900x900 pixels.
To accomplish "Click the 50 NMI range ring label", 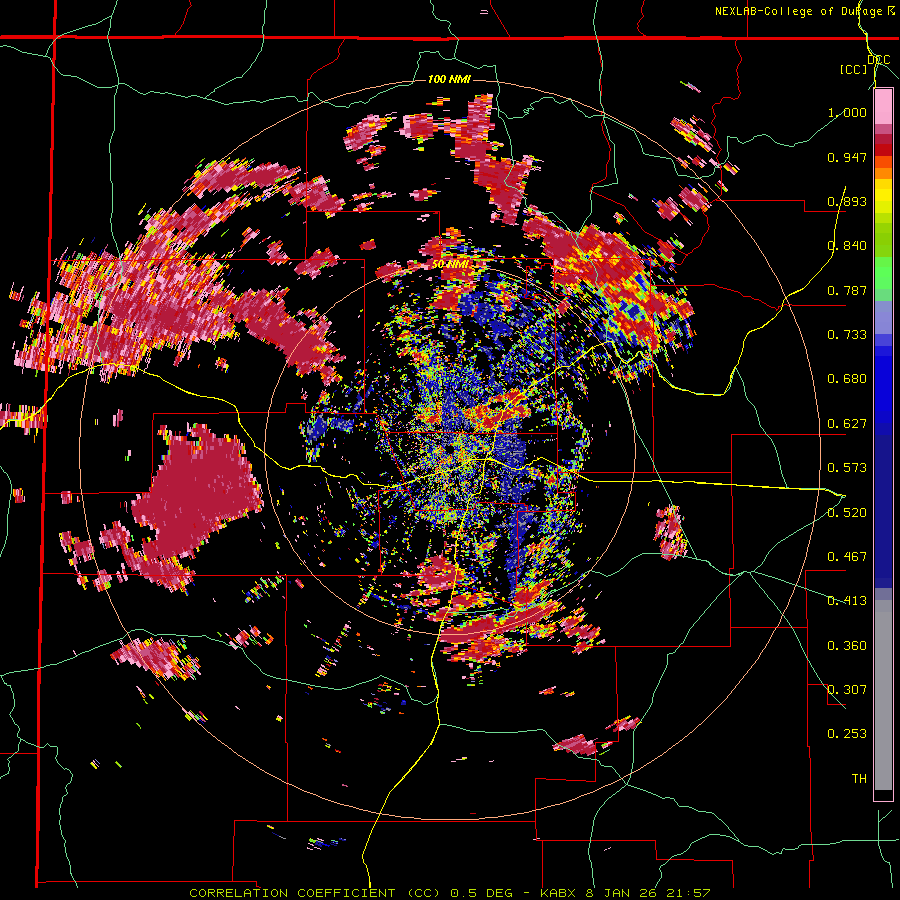I will pyautogui.click(x=451, y=264).
